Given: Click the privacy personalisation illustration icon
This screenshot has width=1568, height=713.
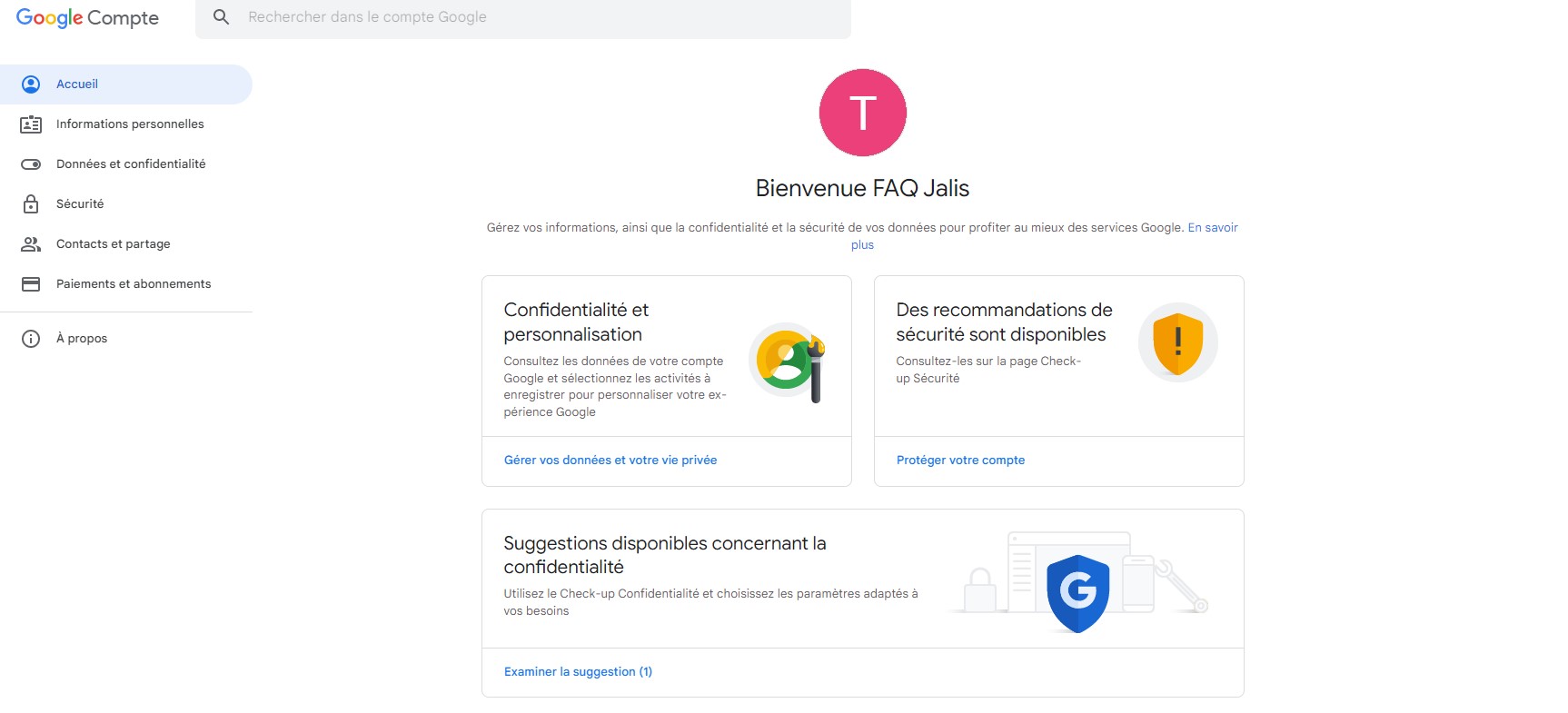Looking at the screenshot, I should click(788, 362).
